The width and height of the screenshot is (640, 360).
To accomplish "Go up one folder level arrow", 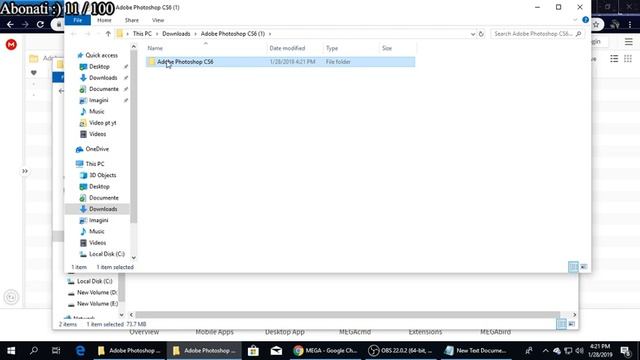I will tap(108, 34).
